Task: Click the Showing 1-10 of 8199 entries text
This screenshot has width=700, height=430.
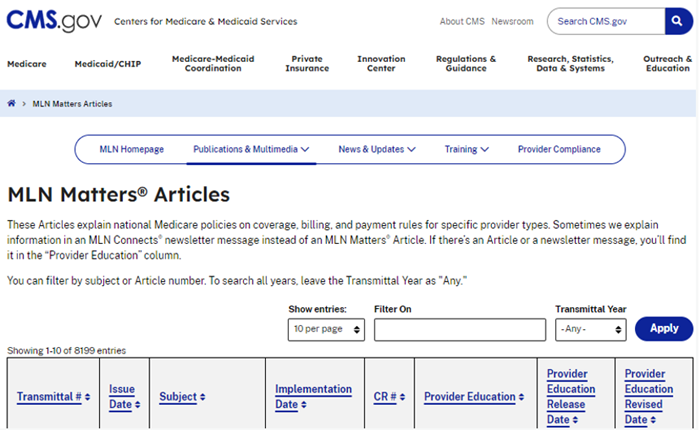Action: point(67,351)
